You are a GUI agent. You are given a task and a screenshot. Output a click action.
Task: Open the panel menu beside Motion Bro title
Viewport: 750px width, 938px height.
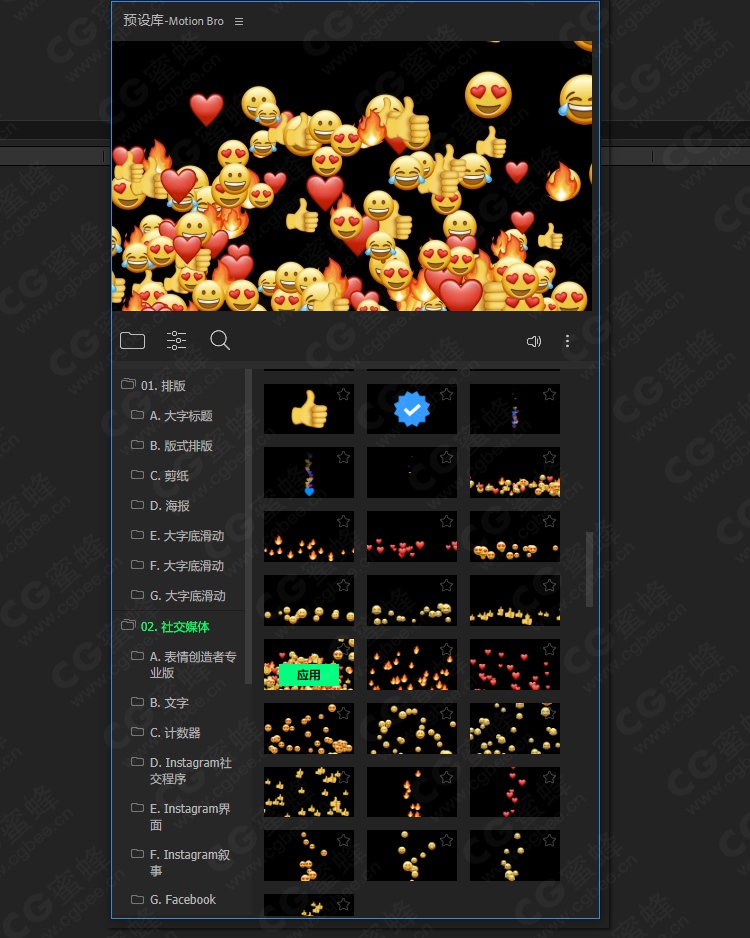point(239,22)
